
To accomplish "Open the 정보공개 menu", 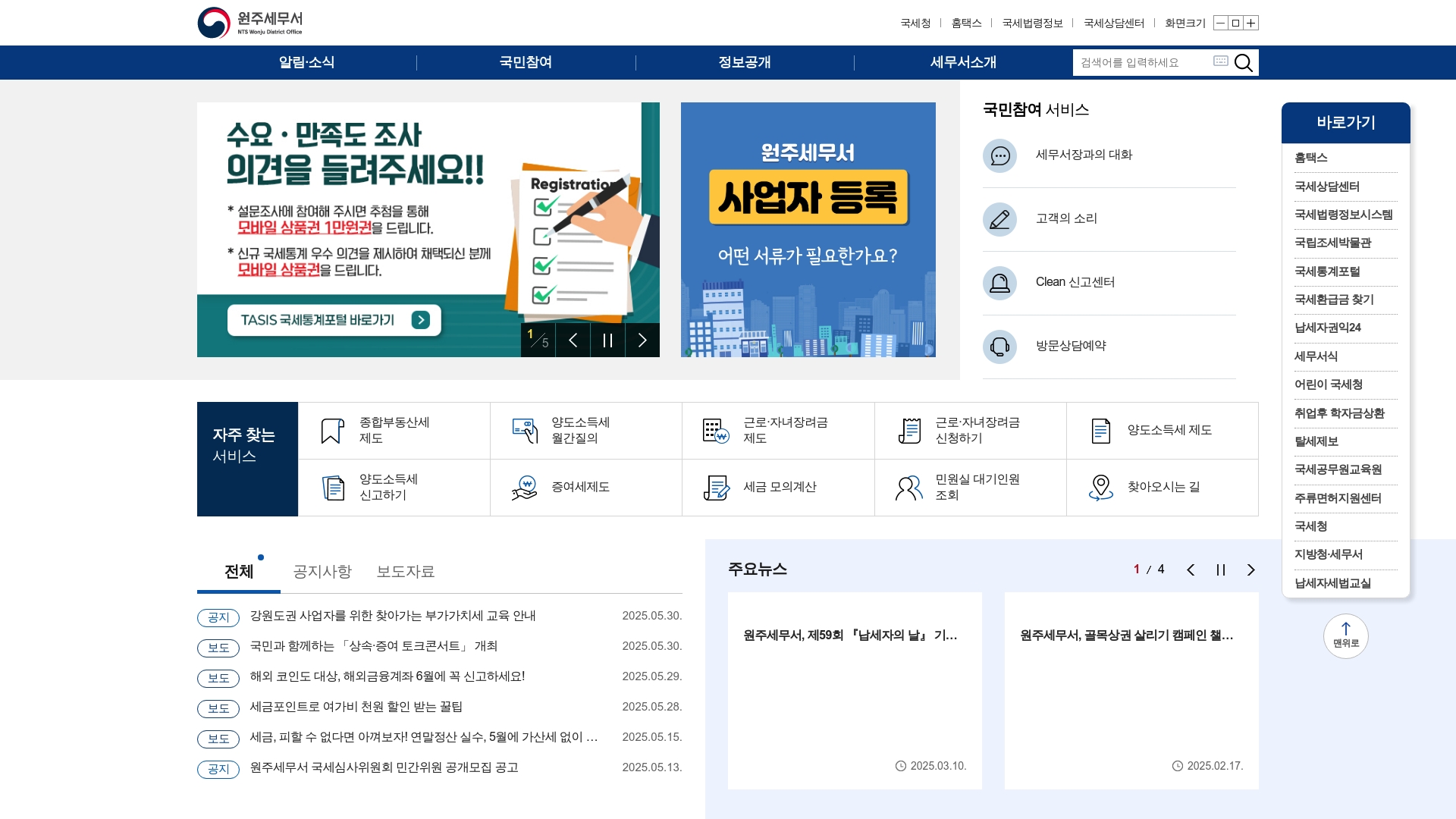I will click(x=745, y=62).
